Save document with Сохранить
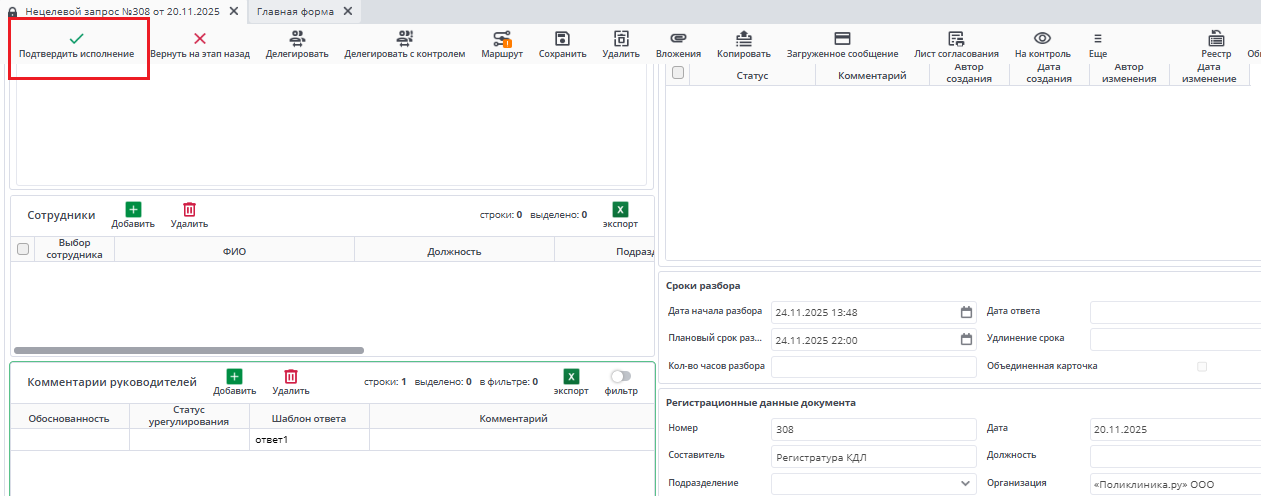The image size is (1261, 496). click(562, 45)
